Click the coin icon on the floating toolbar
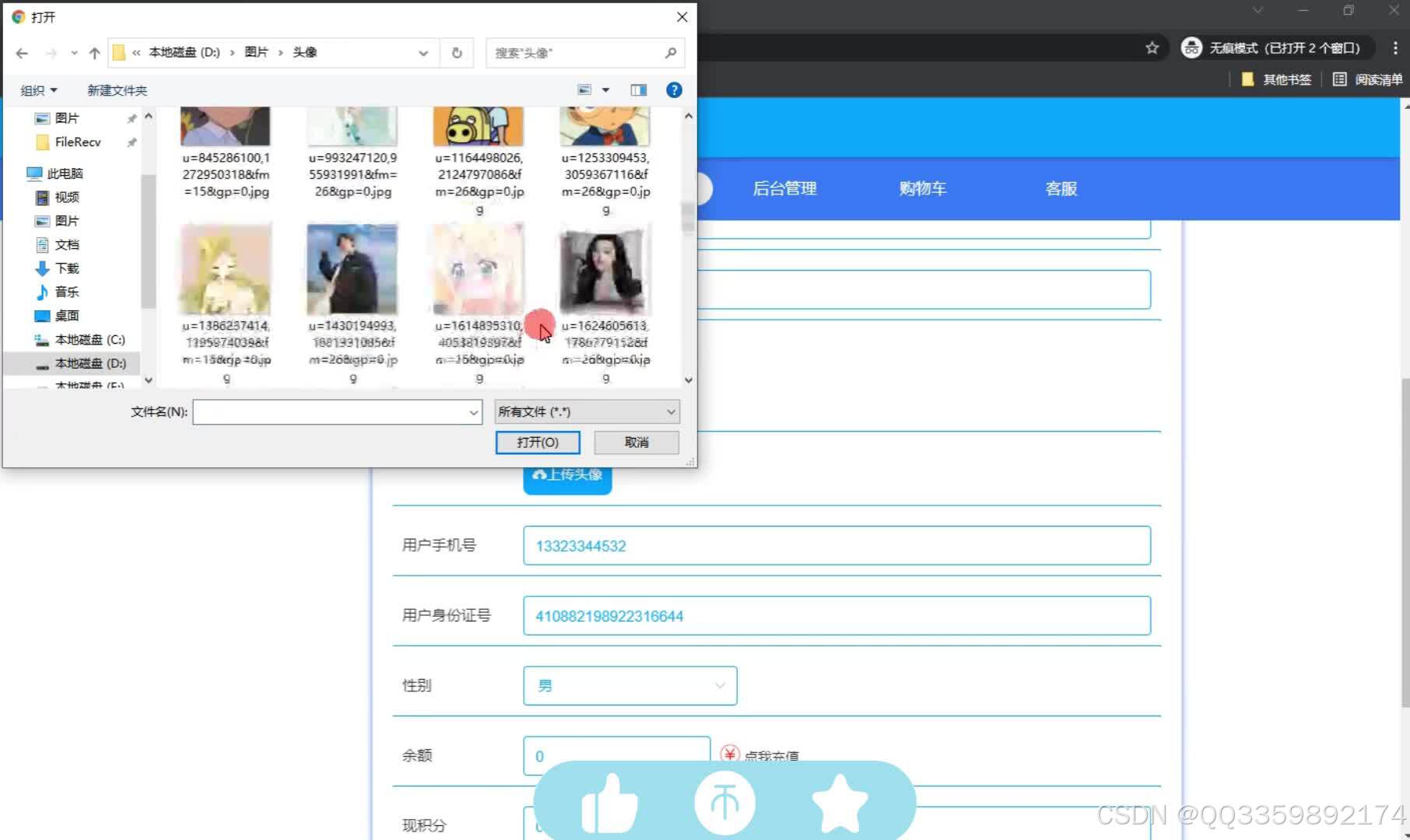The width and height of the screenshot is (1410, 840). (724, 801)
